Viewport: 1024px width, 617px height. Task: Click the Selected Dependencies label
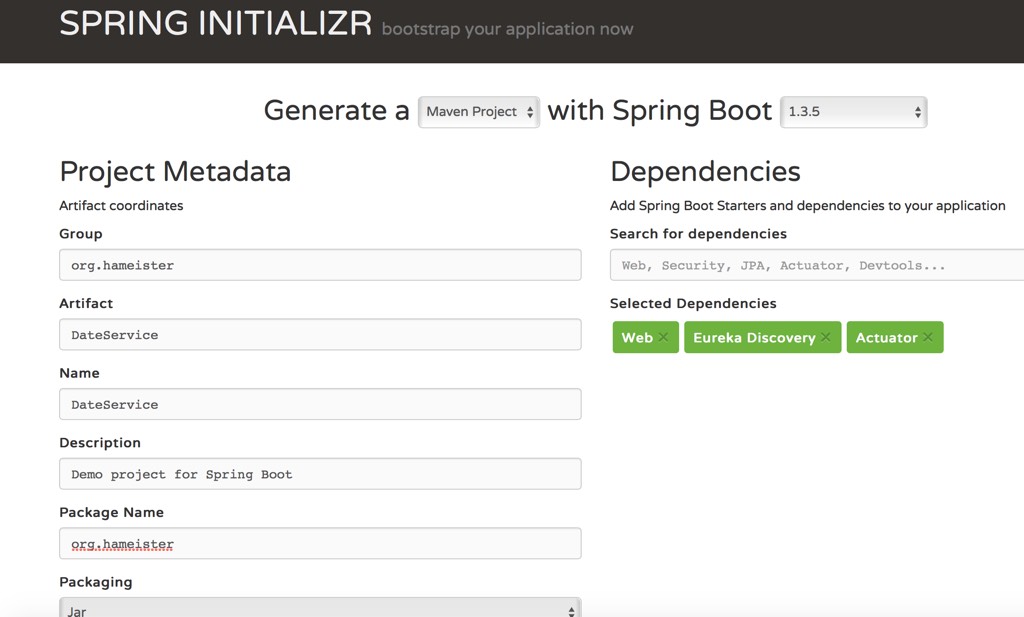pos(693,303)
